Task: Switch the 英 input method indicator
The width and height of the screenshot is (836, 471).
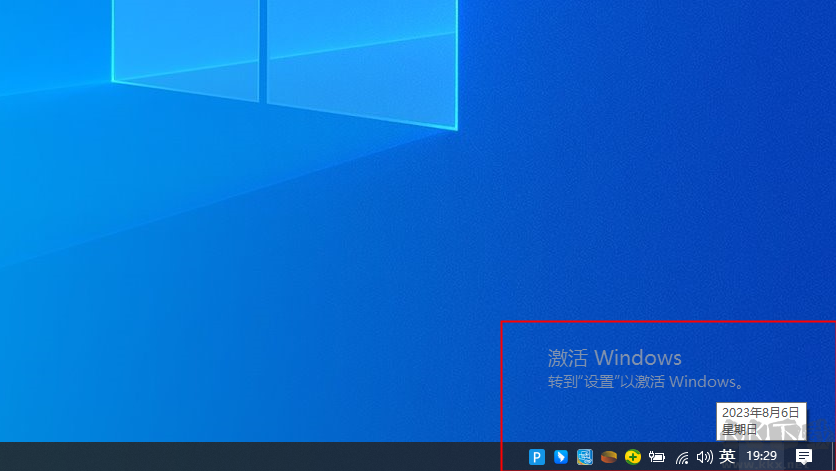Action: coord(727,456)
